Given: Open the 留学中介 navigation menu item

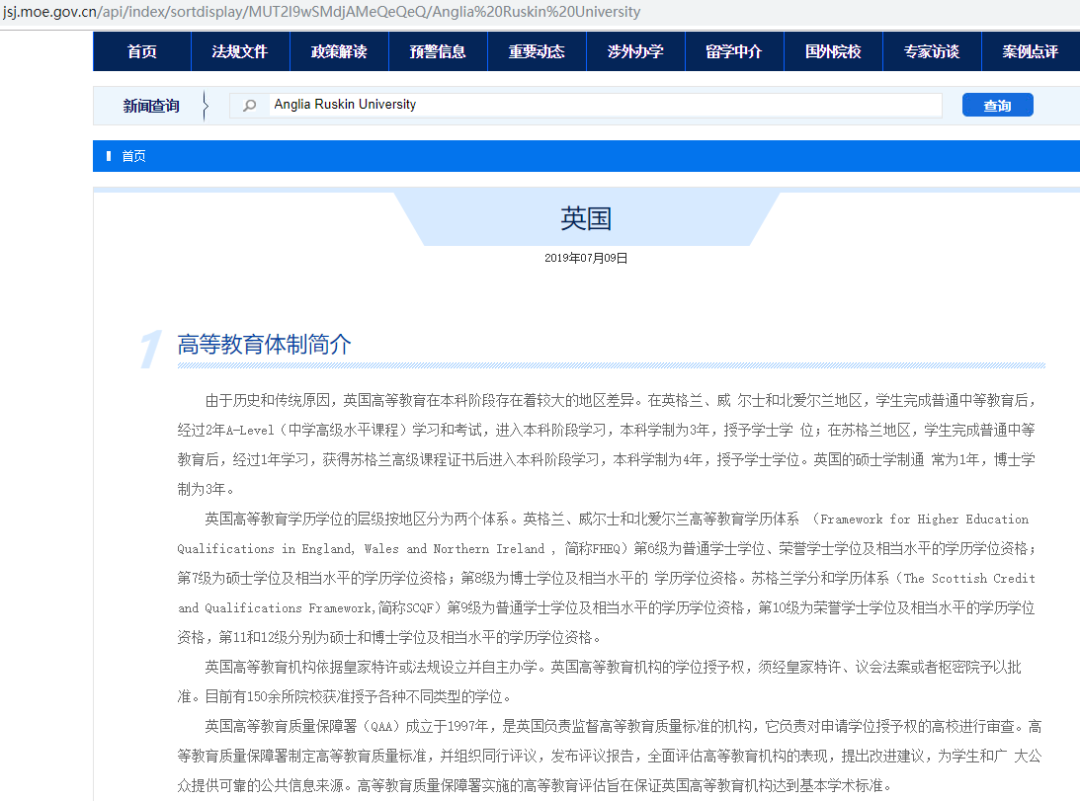Looking at the screenshot, I should pyautogui.click(x=734, y=50).
